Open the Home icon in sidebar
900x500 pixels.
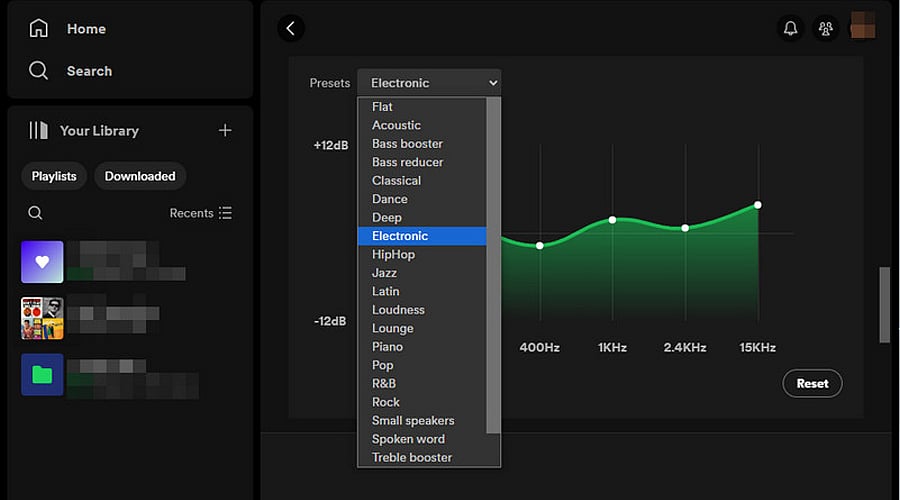click(39, 29)
